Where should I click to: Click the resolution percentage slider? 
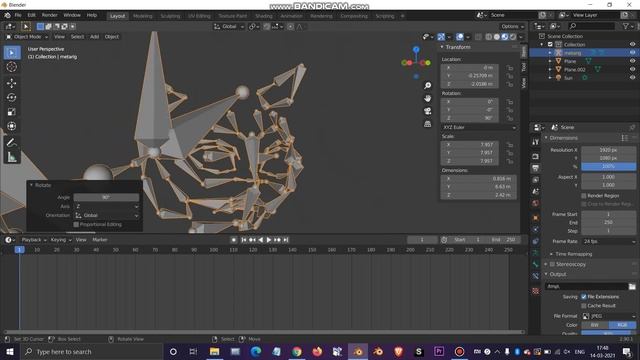point(609,167)
